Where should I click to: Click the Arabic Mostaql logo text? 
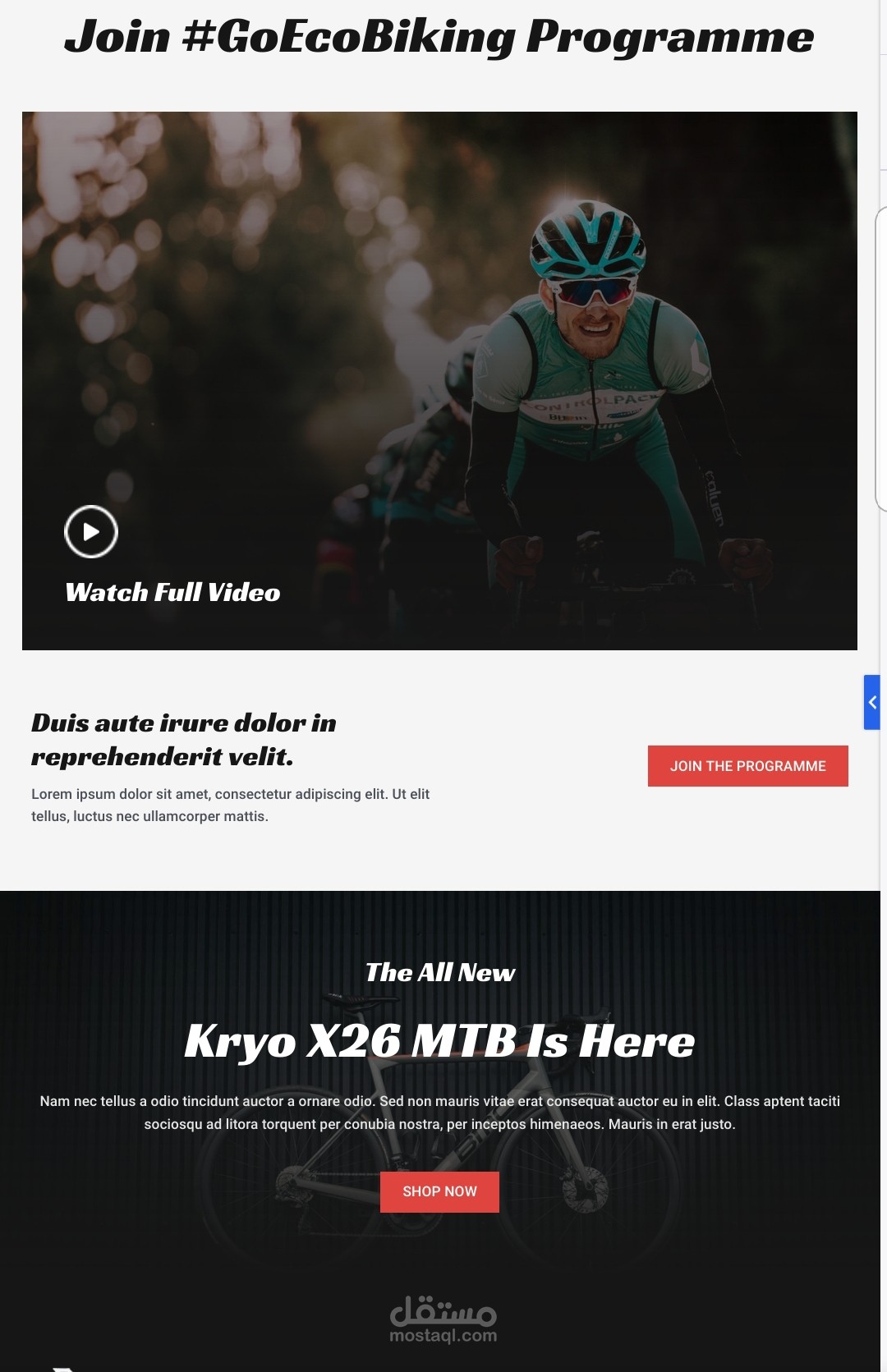tap(443, 1310)
